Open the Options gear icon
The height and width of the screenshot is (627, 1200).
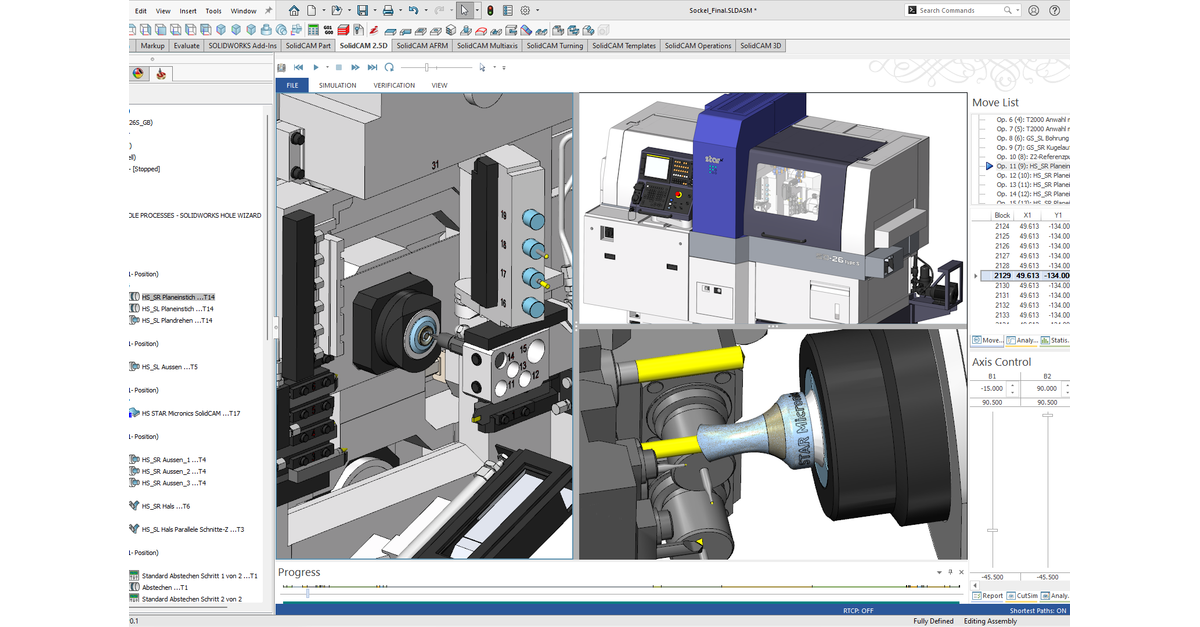[x=525, y=10]
